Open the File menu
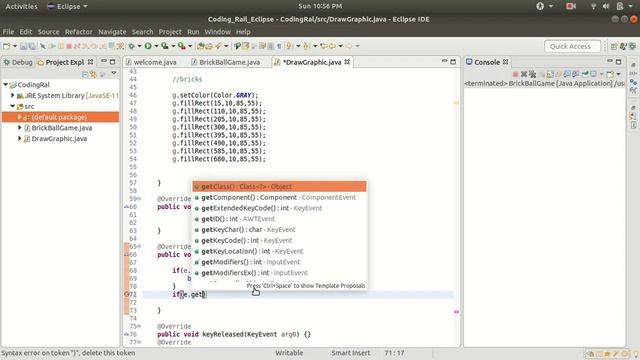 (x=8, y=31)
